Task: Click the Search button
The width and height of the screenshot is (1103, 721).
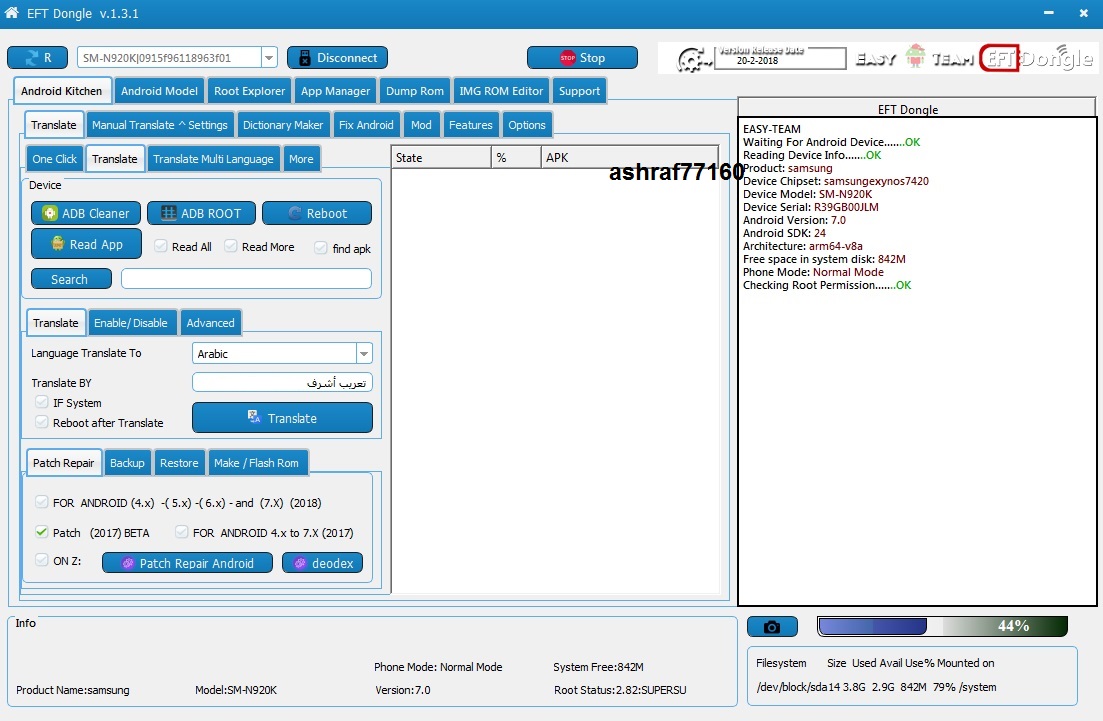Action: pyautogui.click(x=71, y=279)
